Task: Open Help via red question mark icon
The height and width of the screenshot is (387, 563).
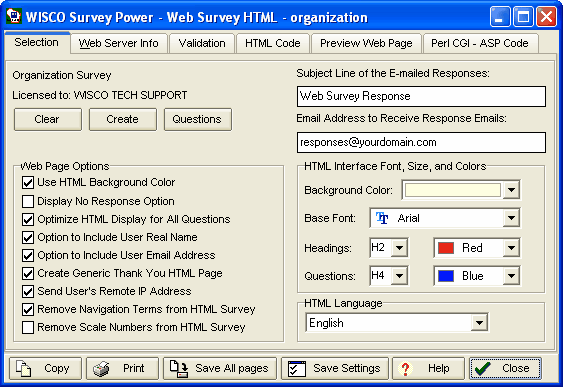Action: (405, 369)
